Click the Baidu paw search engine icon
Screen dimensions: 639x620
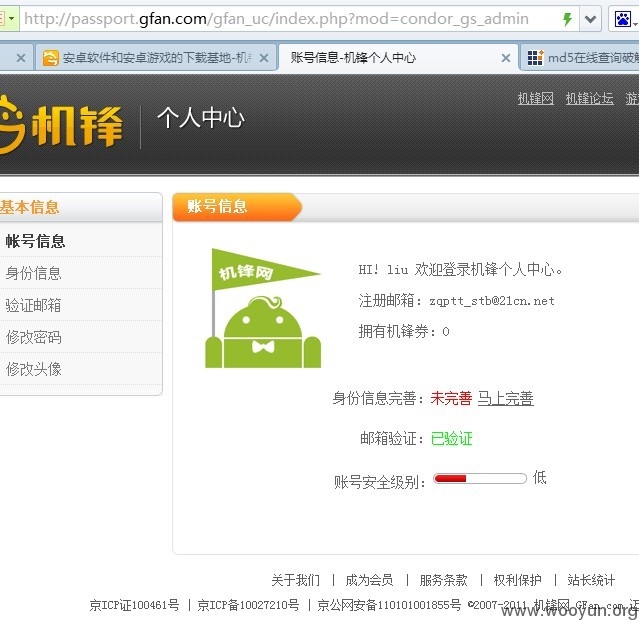click(x=622, y=19)
